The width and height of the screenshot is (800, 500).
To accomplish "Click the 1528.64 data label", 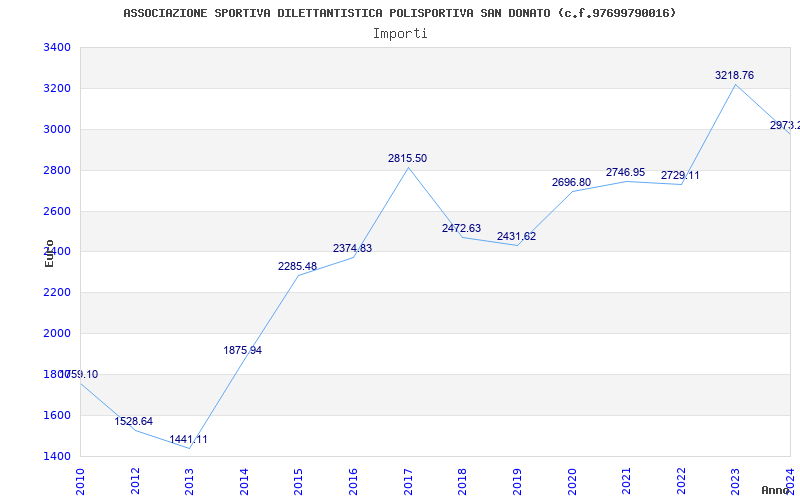I will pos(133,421).
